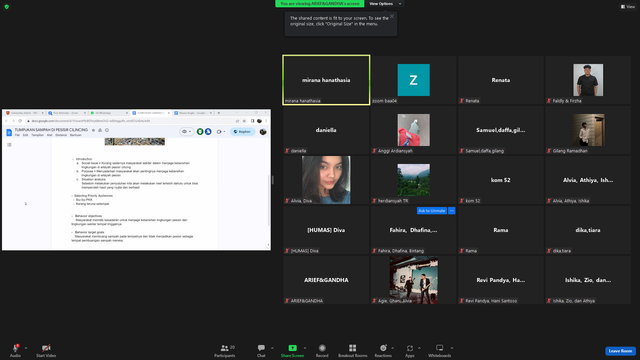Open the Participants panel

224,350
